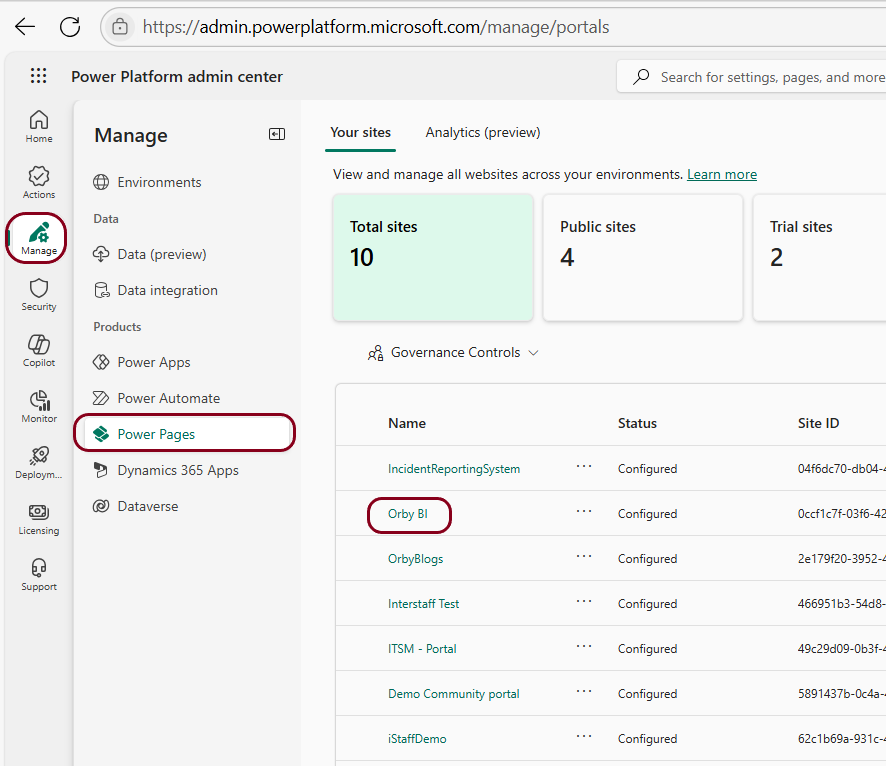Open Copilot in left rail
This screenshot has width=886, height=766.
(x=38, y=350)
